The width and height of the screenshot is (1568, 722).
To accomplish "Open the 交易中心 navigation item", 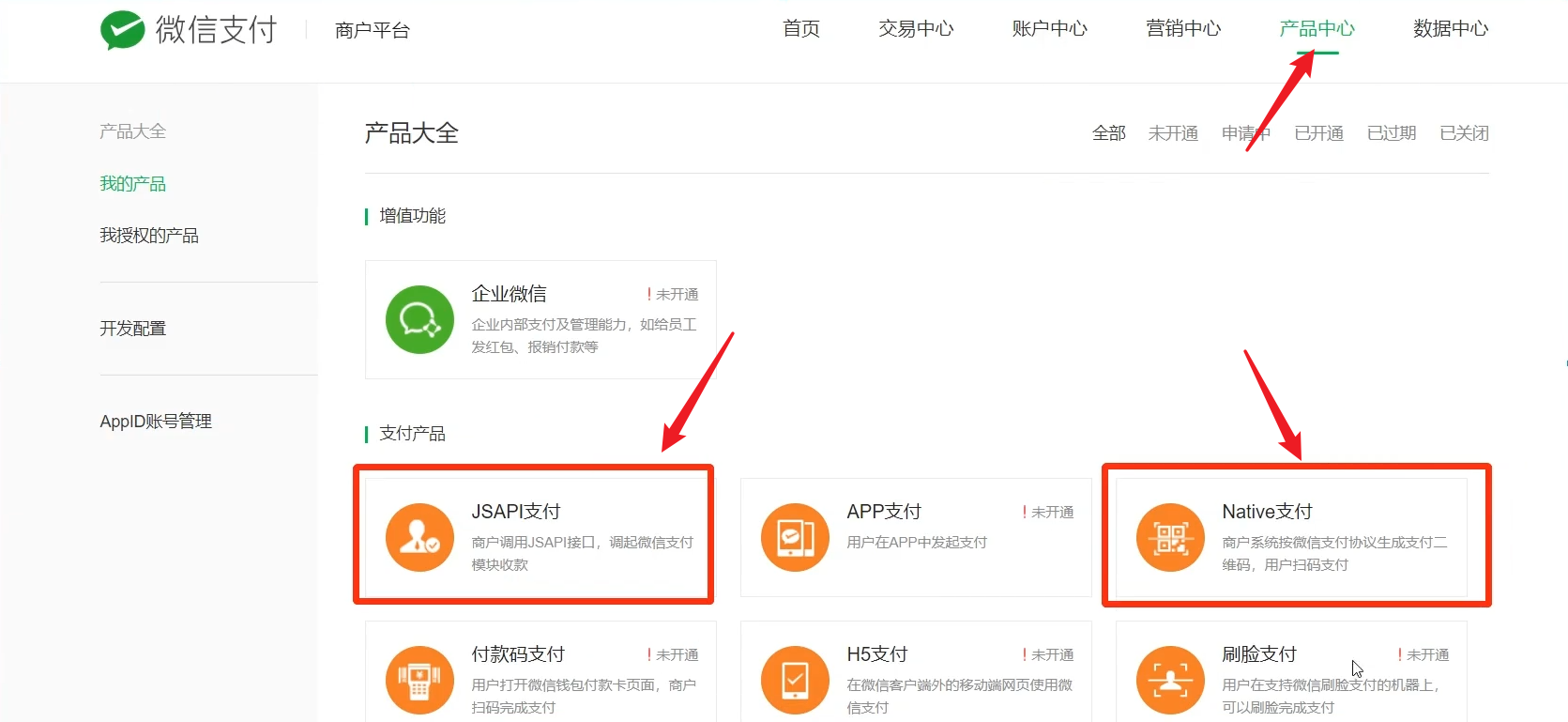I will (x=916, y=29).
